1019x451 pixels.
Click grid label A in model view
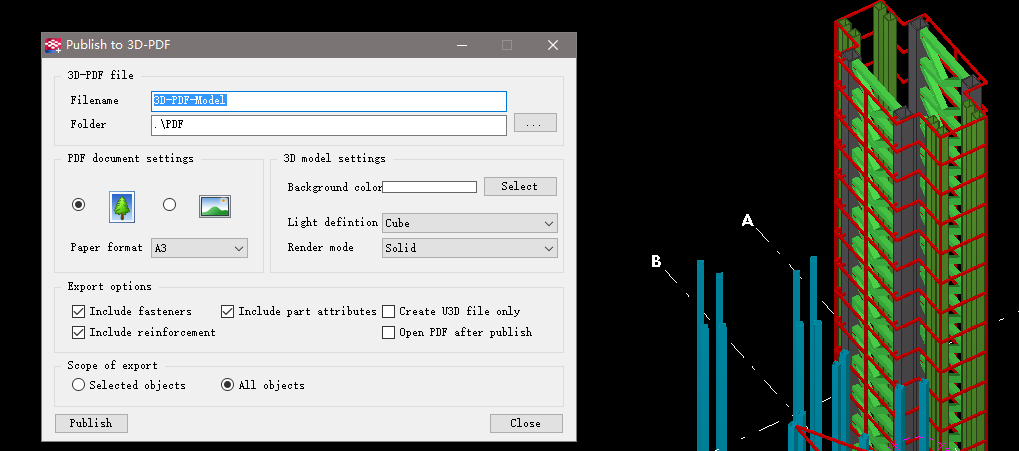[x=748, y=221]
